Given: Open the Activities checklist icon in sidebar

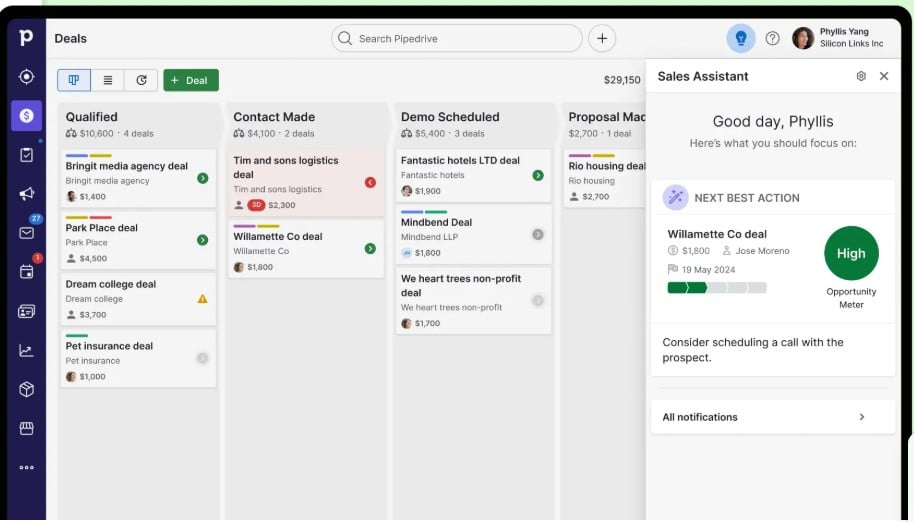Looking at the screenshot, I should 26,154.
